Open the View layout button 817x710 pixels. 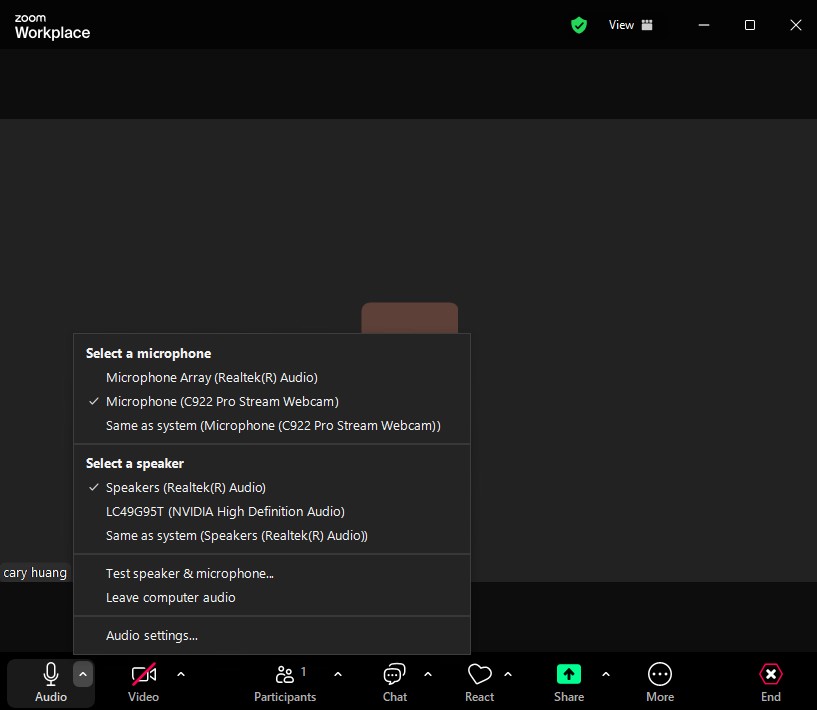(631, 25)
